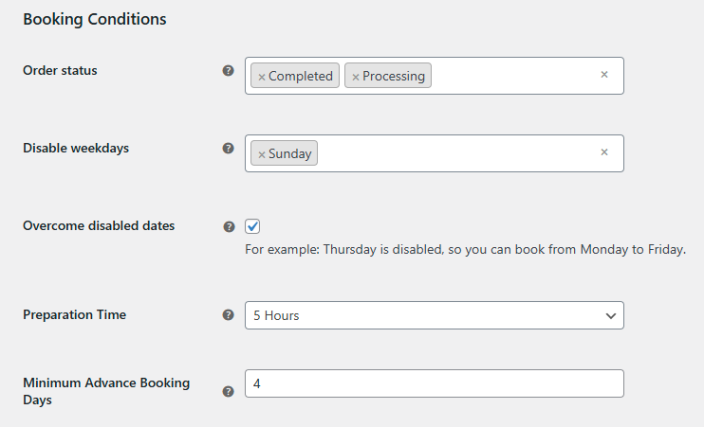
Task: Click the Overcome disabled dates label text
Action: click(99, 226)
